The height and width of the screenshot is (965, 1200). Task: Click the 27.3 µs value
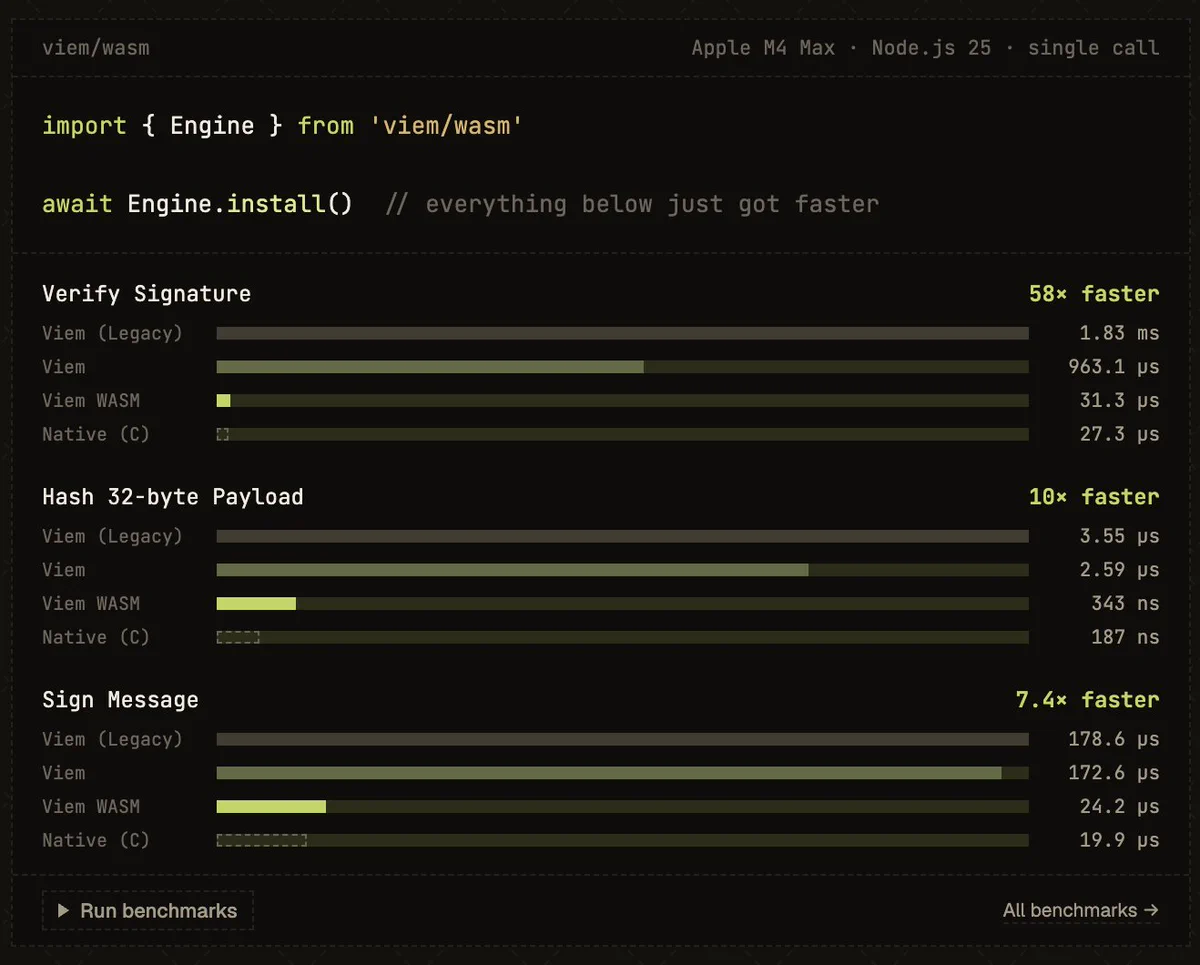(1119, 434)
